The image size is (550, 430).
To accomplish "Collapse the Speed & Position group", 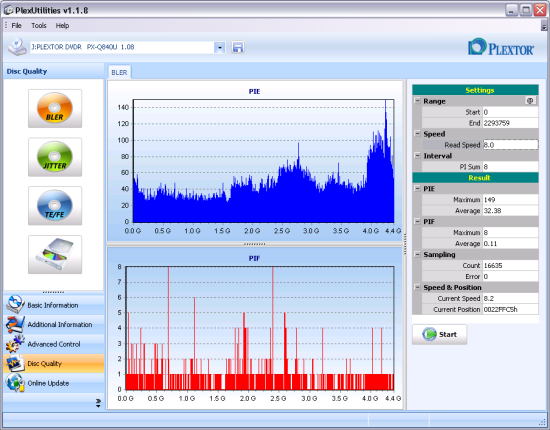I will coord(417,287).
